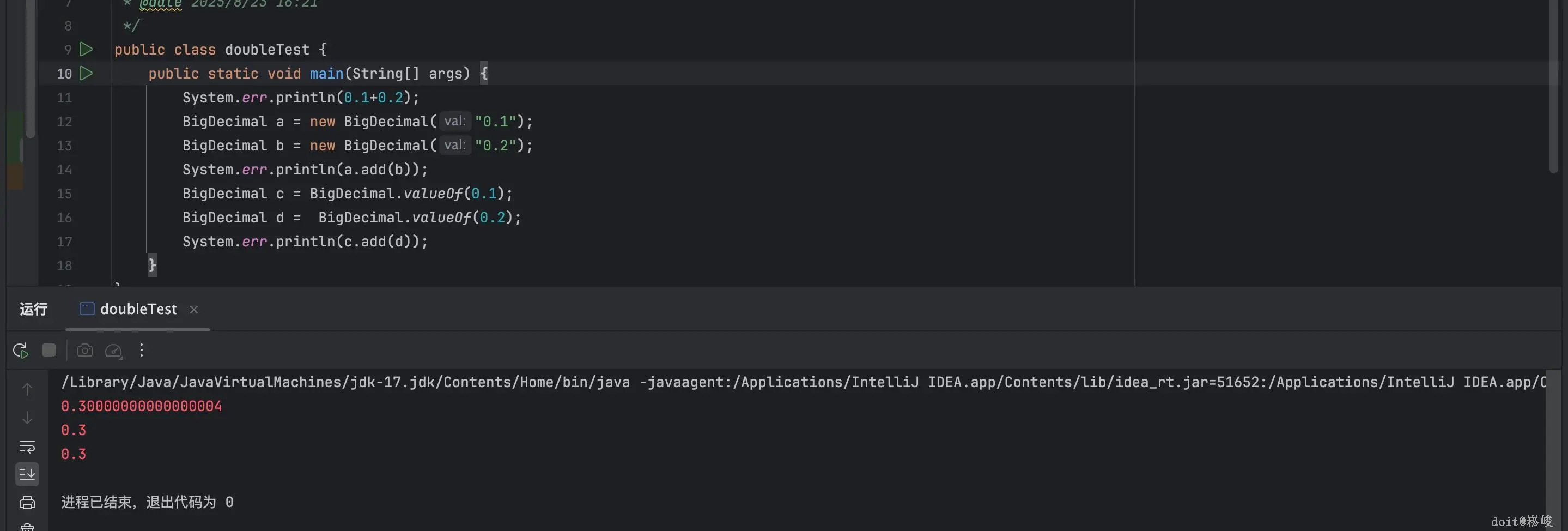Select the doubleTest run tab
The height and width of the screenshot is (531, 1568).
pos(137,309)
